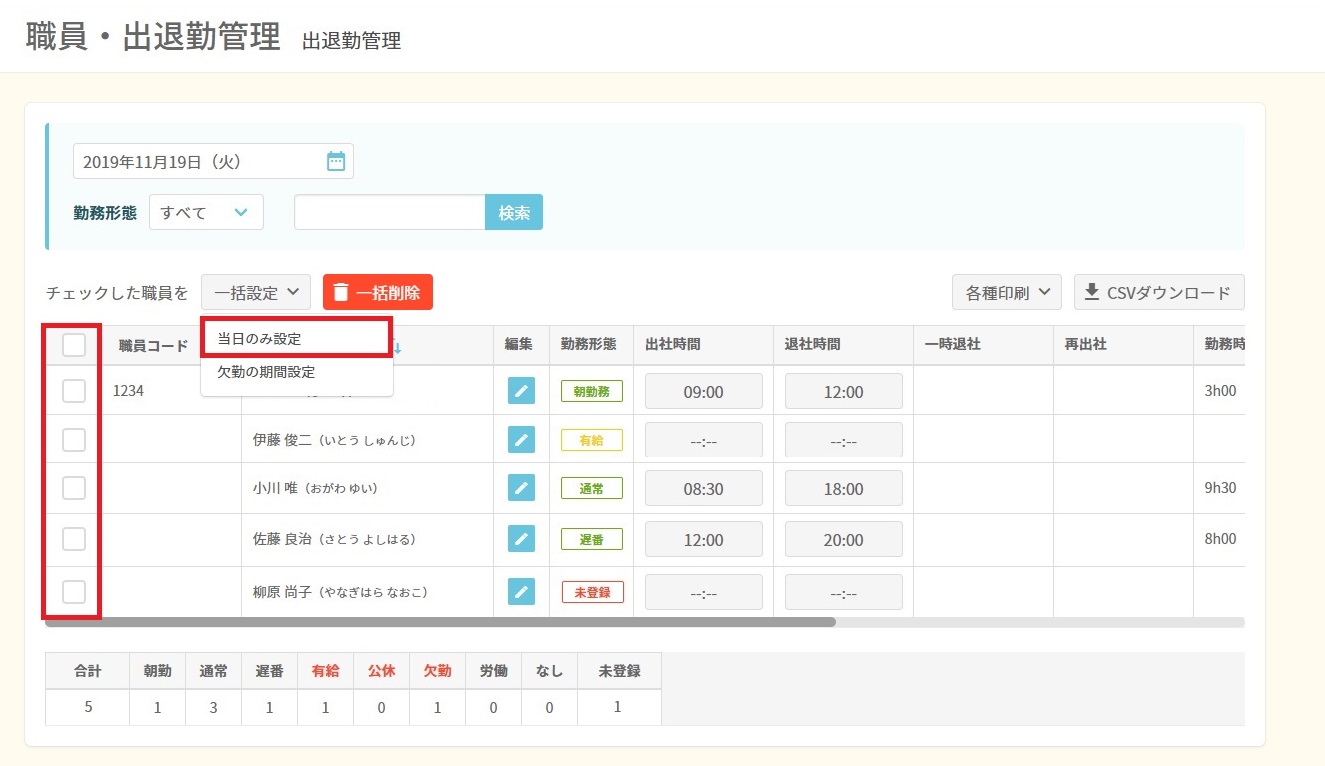The image size is (1325, 766).
Task: Click the search text input field
Action: pyautogui.click(x=390, y=212)
